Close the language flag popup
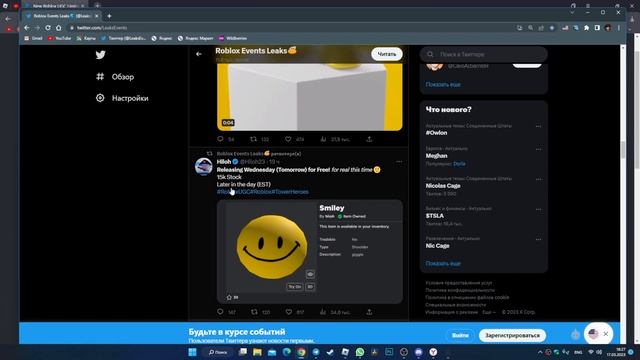640x360 pixels. 606,334
